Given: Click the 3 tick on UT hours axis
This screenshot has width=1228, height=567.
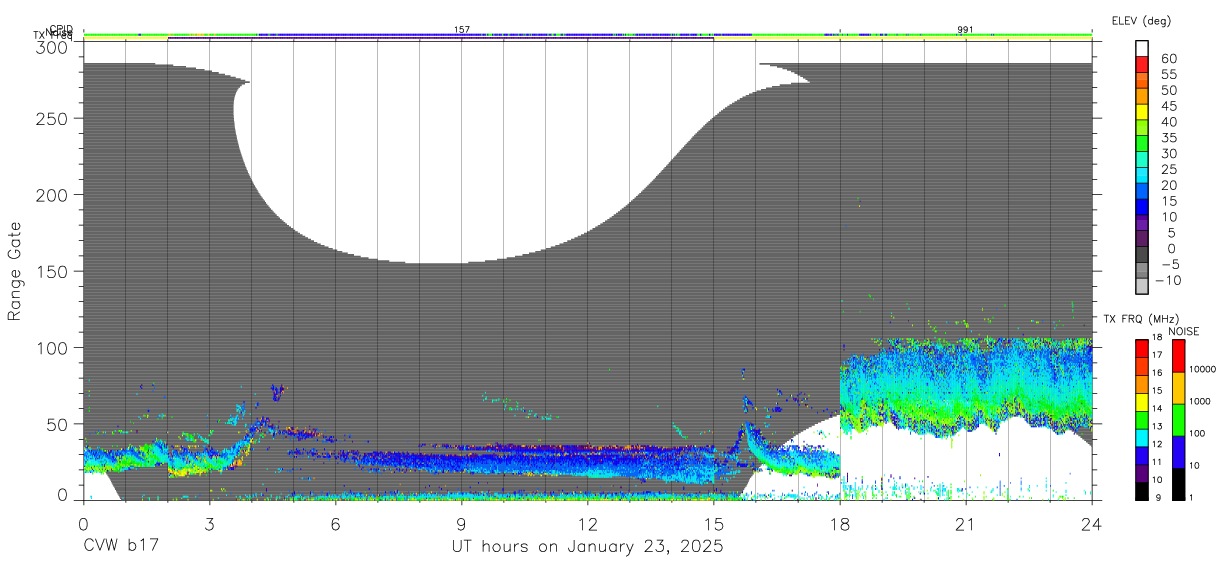Looking at the screenshot, I should click(210, 524).
